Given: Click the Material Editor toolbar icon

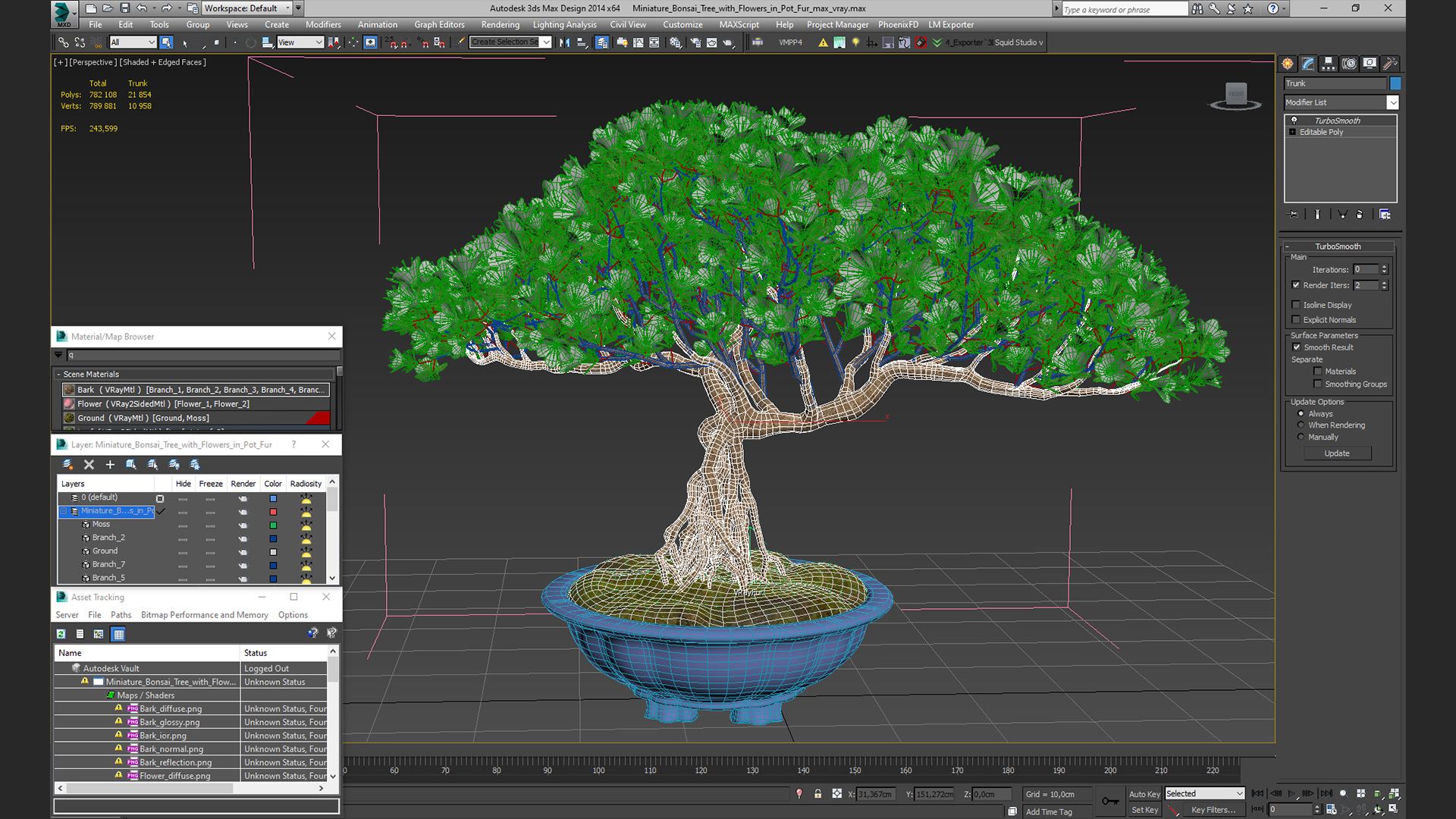Looking at the screenshot, I should [x=676, y=42].
